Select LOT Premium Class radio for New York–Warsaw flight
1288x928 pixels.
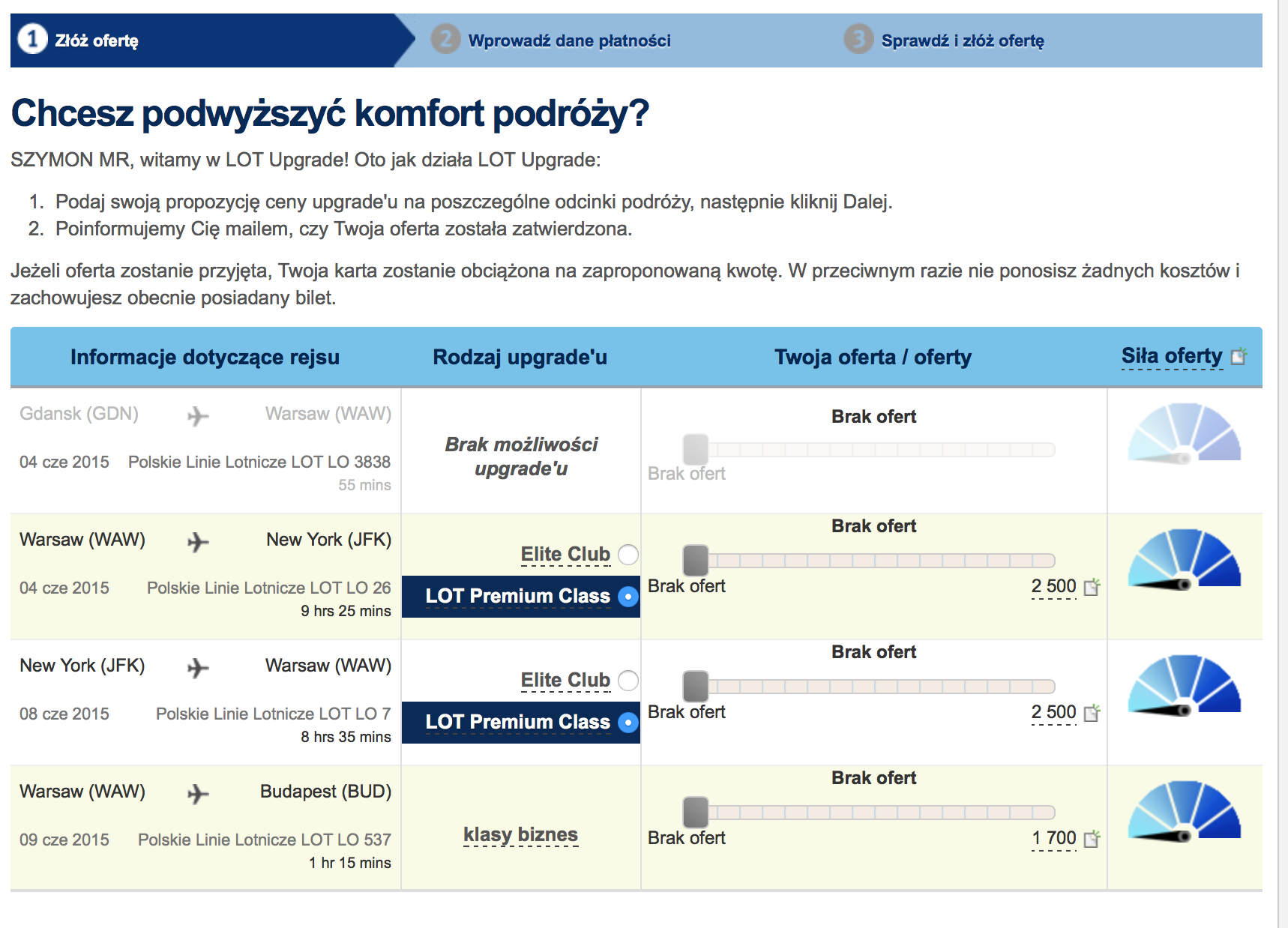click(x=628, y=723)
